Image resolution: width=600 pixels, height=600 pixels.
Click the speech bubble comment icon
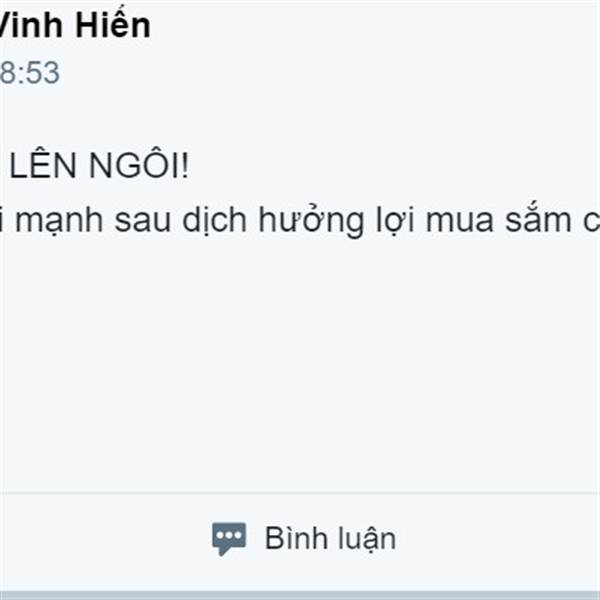click(229, 538)
